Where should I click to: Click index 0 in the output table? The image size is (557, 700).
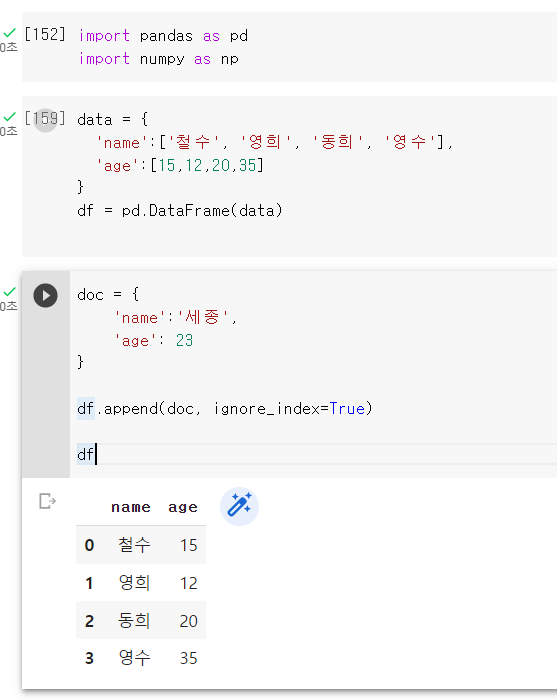(x=89, y=545)
